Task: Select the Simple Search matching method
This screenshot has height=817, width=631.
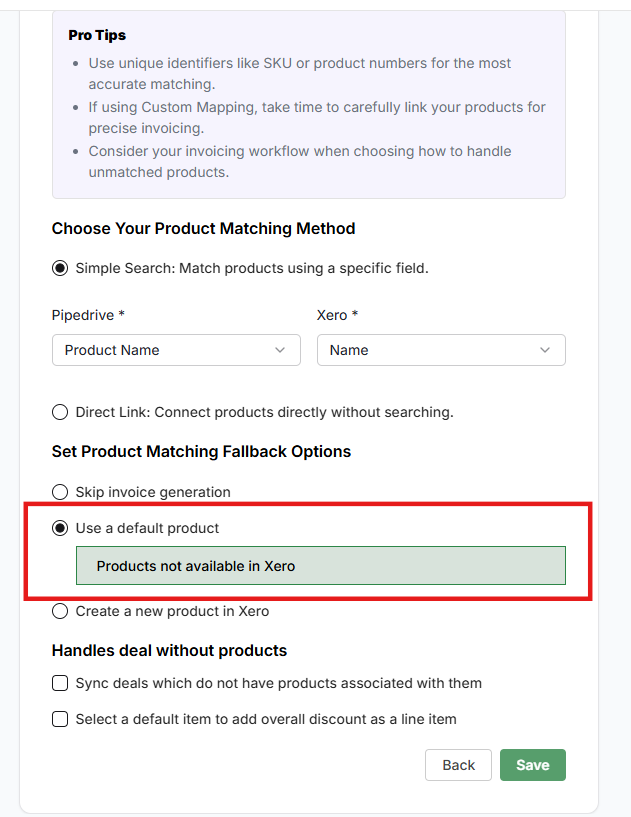Action: point(60,268)
